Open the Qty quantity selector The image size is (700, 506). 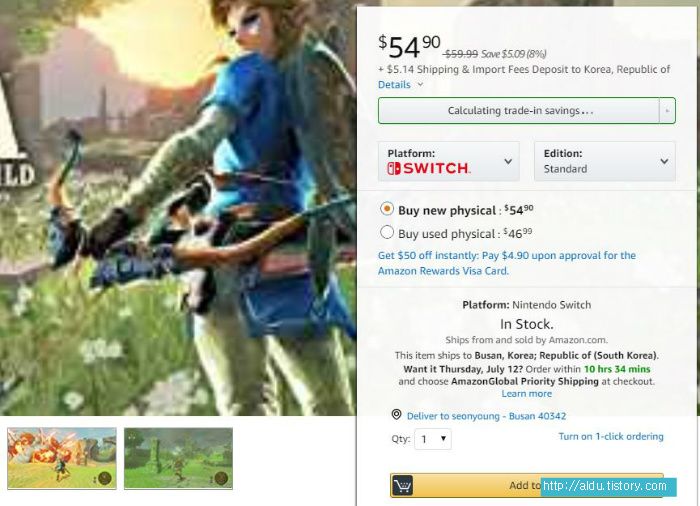[x=433, y=439]
